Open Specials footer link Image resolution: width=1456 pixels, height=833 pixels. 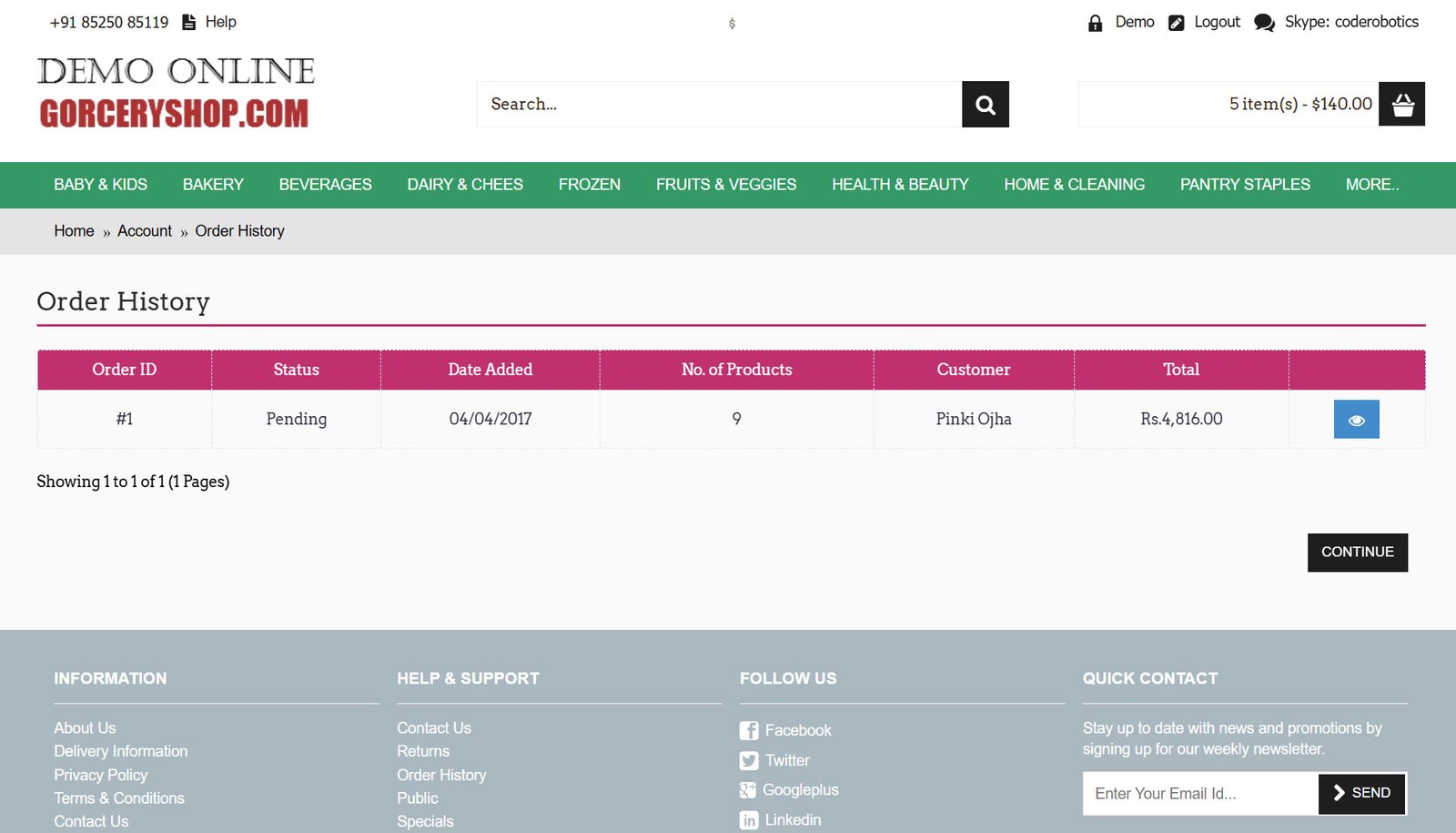[425, 821]
